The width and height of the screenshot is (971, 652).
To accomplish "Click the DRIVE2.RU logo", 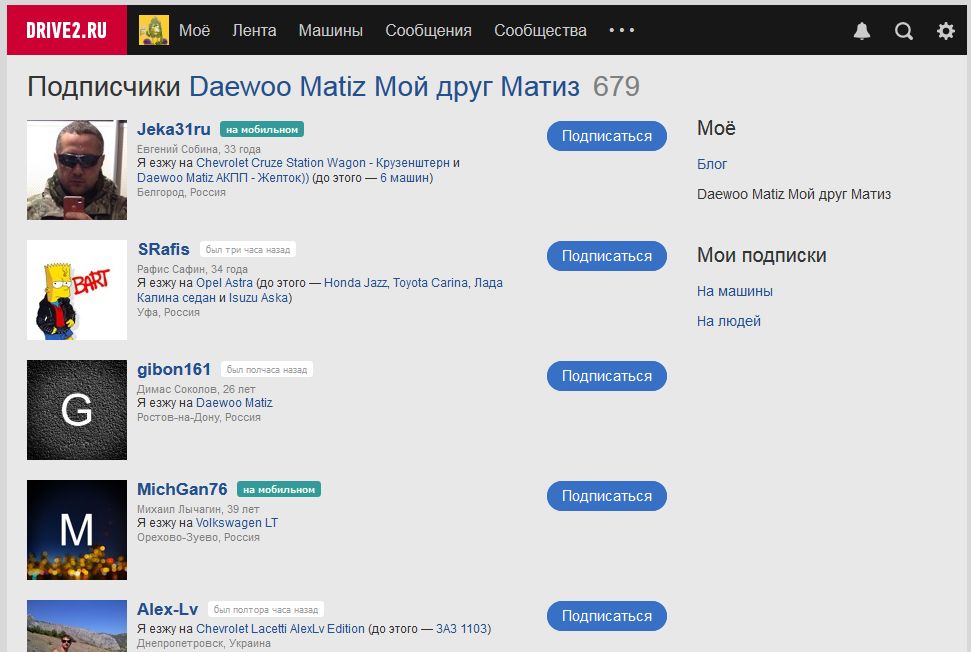I will [66, 30].
